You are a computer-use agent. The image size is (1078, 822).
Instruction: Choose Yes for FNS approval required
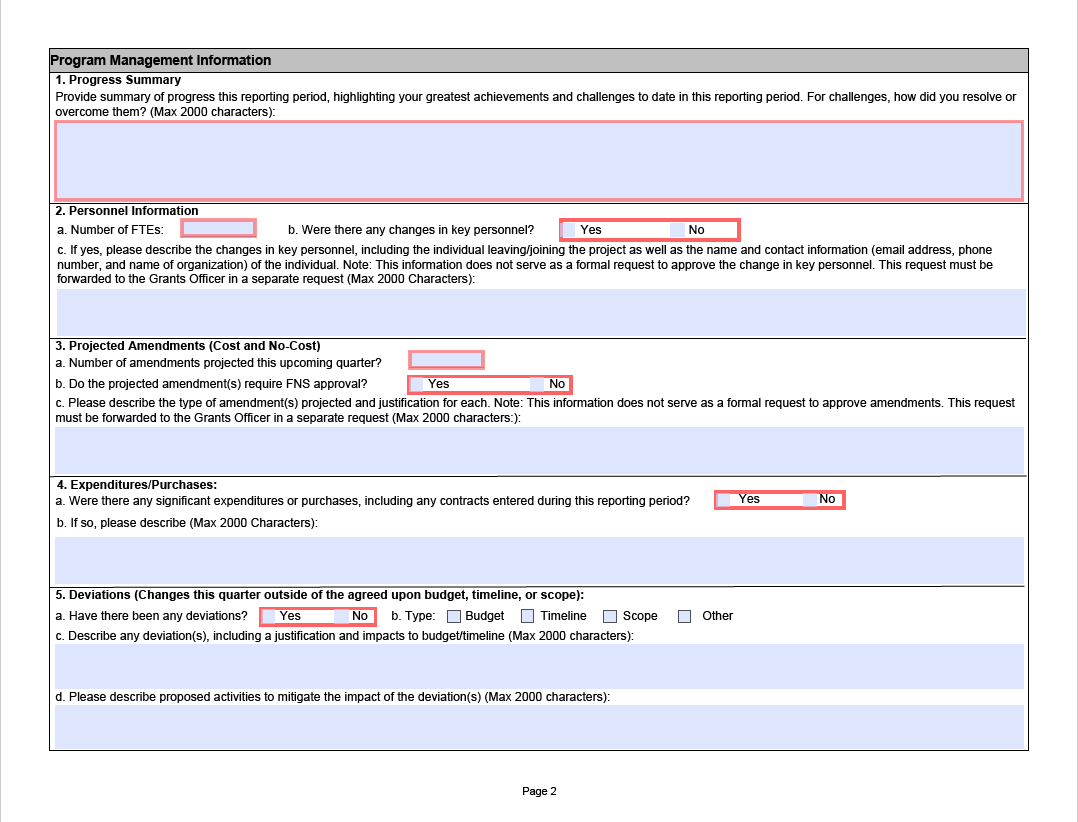(x=418, y=384)
